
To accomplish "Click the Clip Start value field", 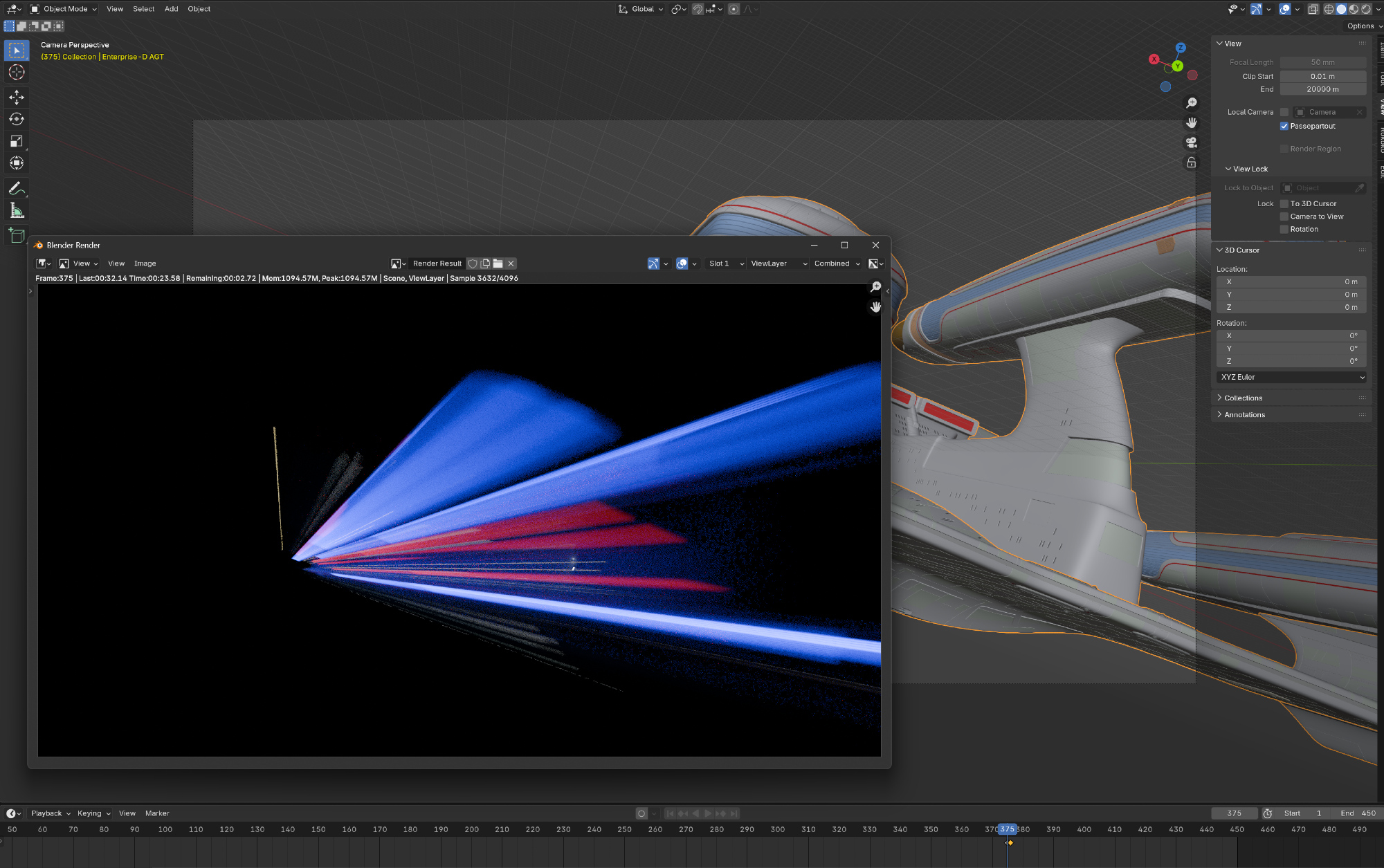I will click(1322, 76).
